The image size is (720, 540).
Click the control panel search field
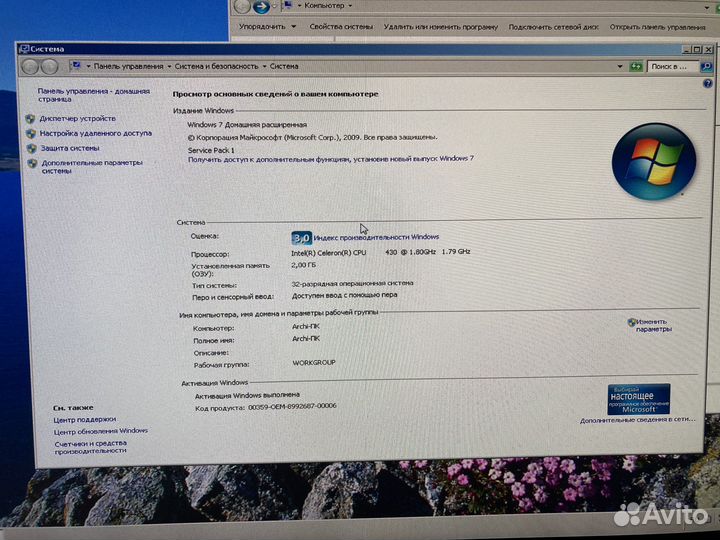668,66
